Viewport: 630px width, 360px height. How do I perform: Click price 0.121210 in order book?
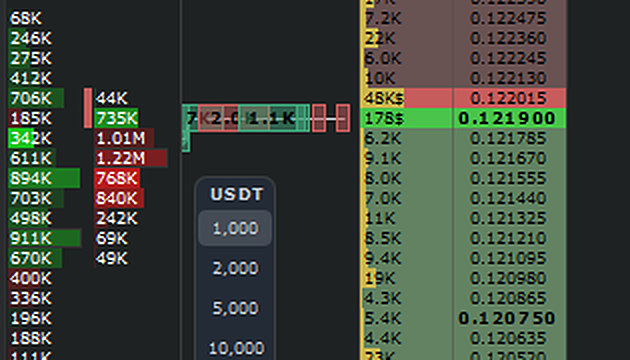(x=508, y=238)
